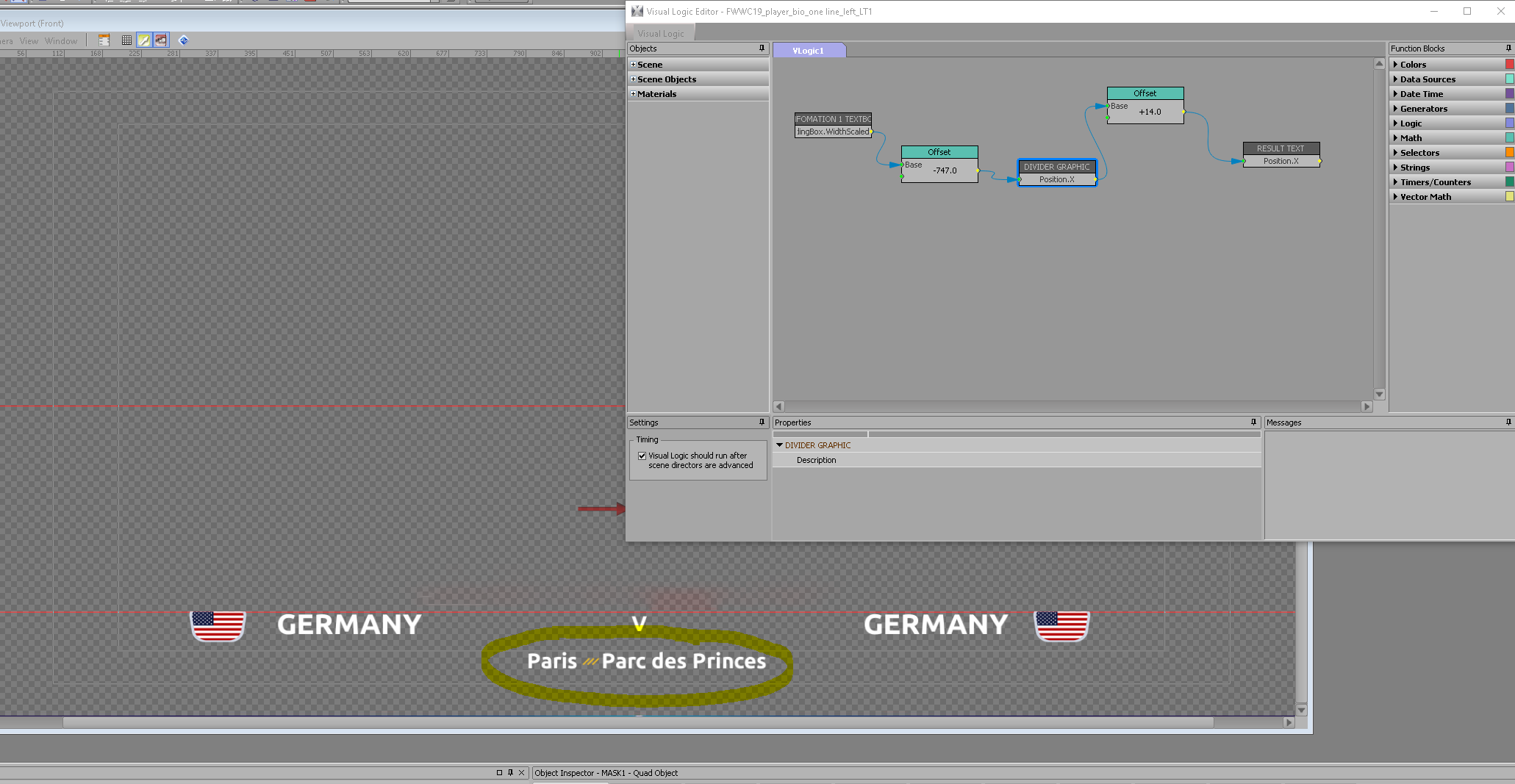Select the left GERMANY text in viewport
The height and width of the screenshot is (784, 1515).
click(x=349, y=625)
